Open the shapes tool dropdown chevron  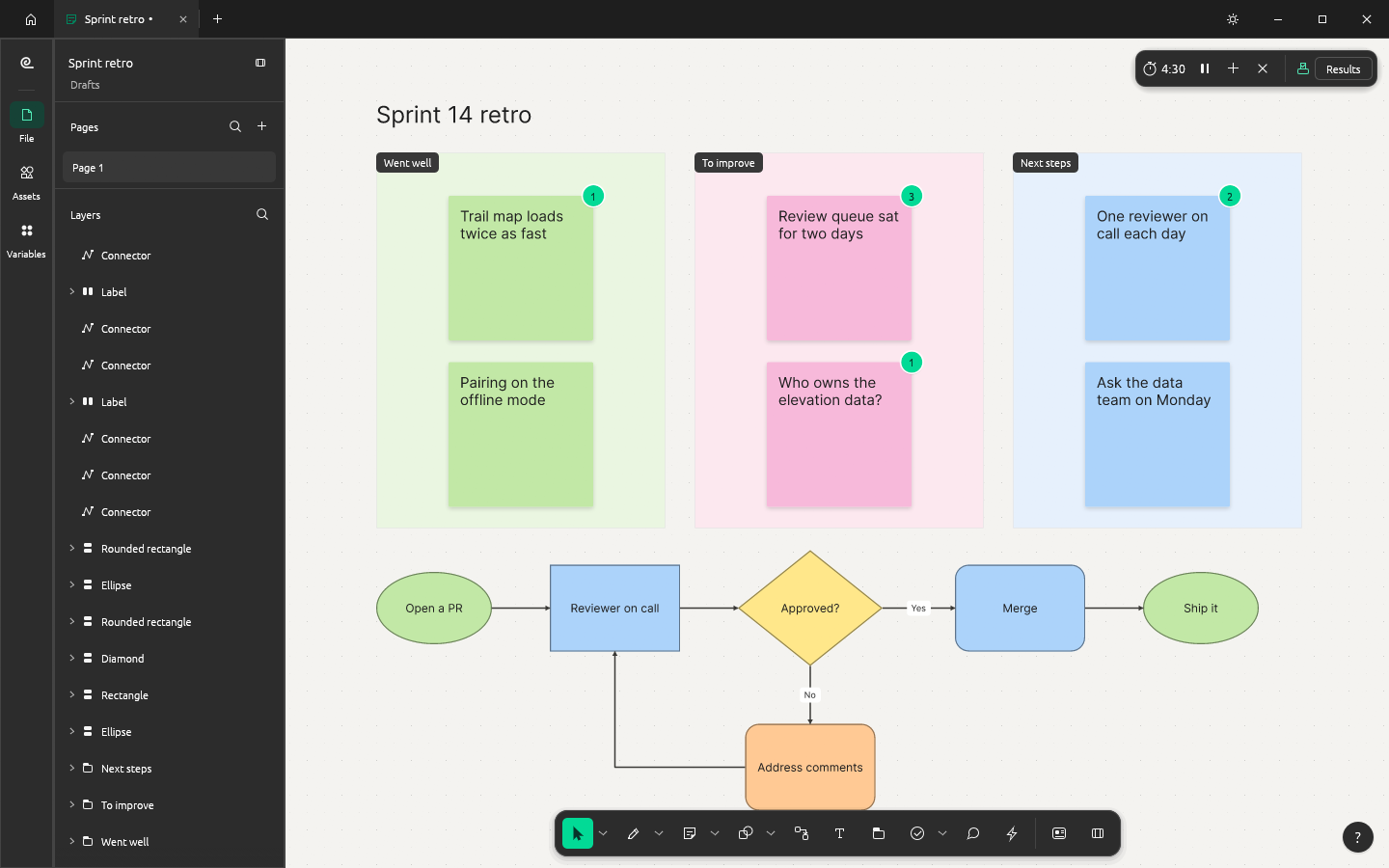(x=771, y=833)
